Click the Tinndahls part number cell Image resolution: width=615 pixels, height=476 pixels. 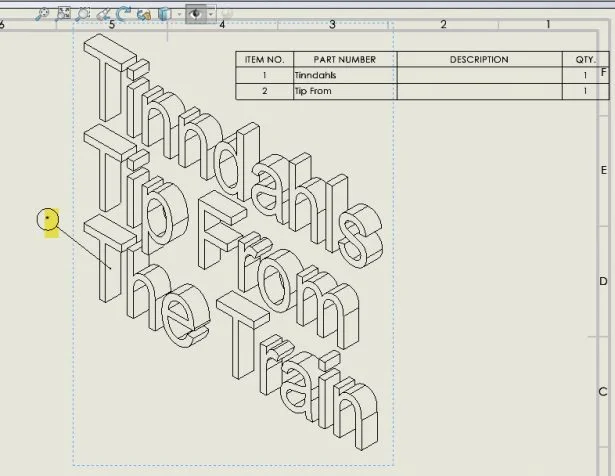point(344,75)
